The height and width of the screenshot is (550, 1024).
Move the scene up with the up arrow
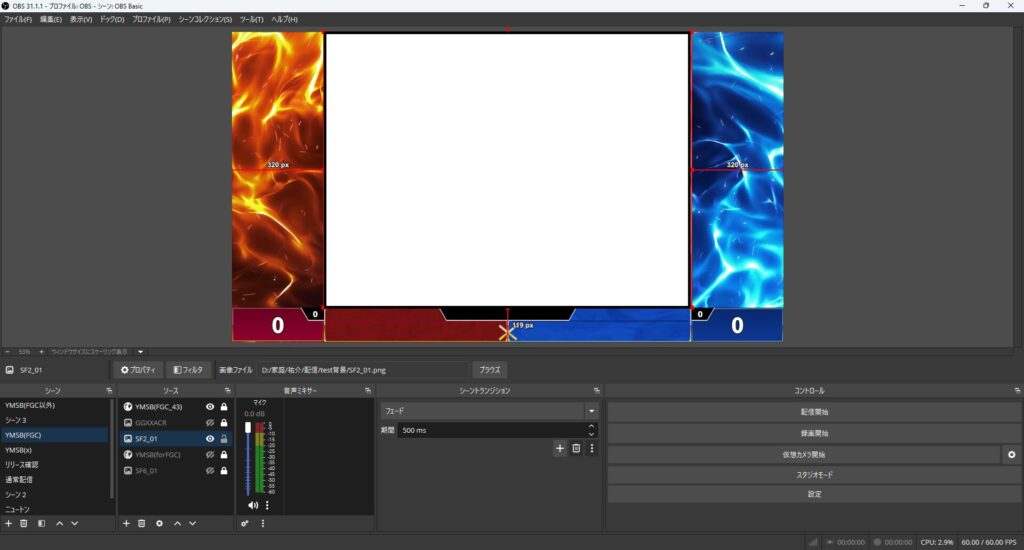coord(59,523)
